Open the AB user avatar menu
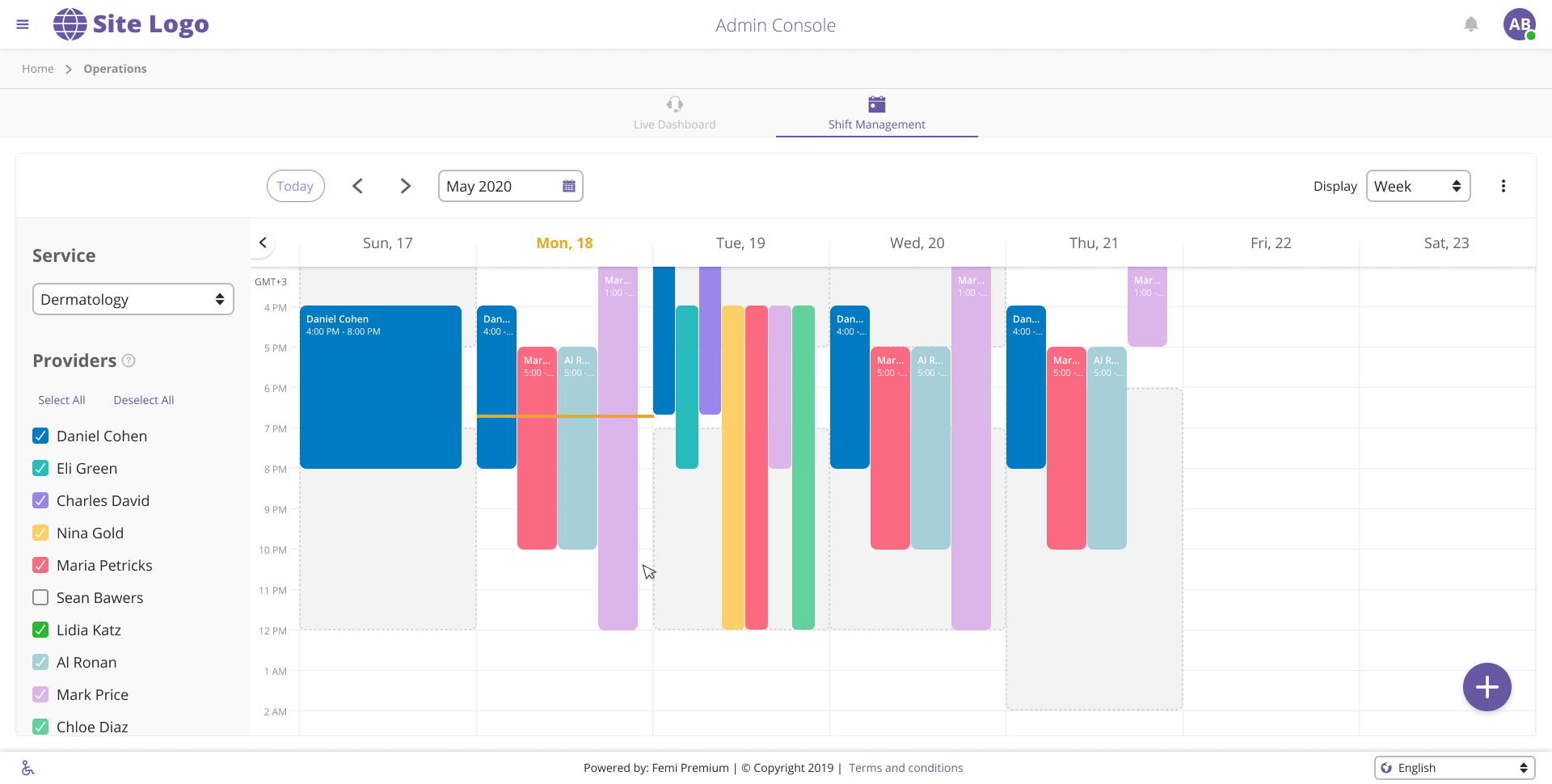The image size is (1552, 784). point(1519,24)
